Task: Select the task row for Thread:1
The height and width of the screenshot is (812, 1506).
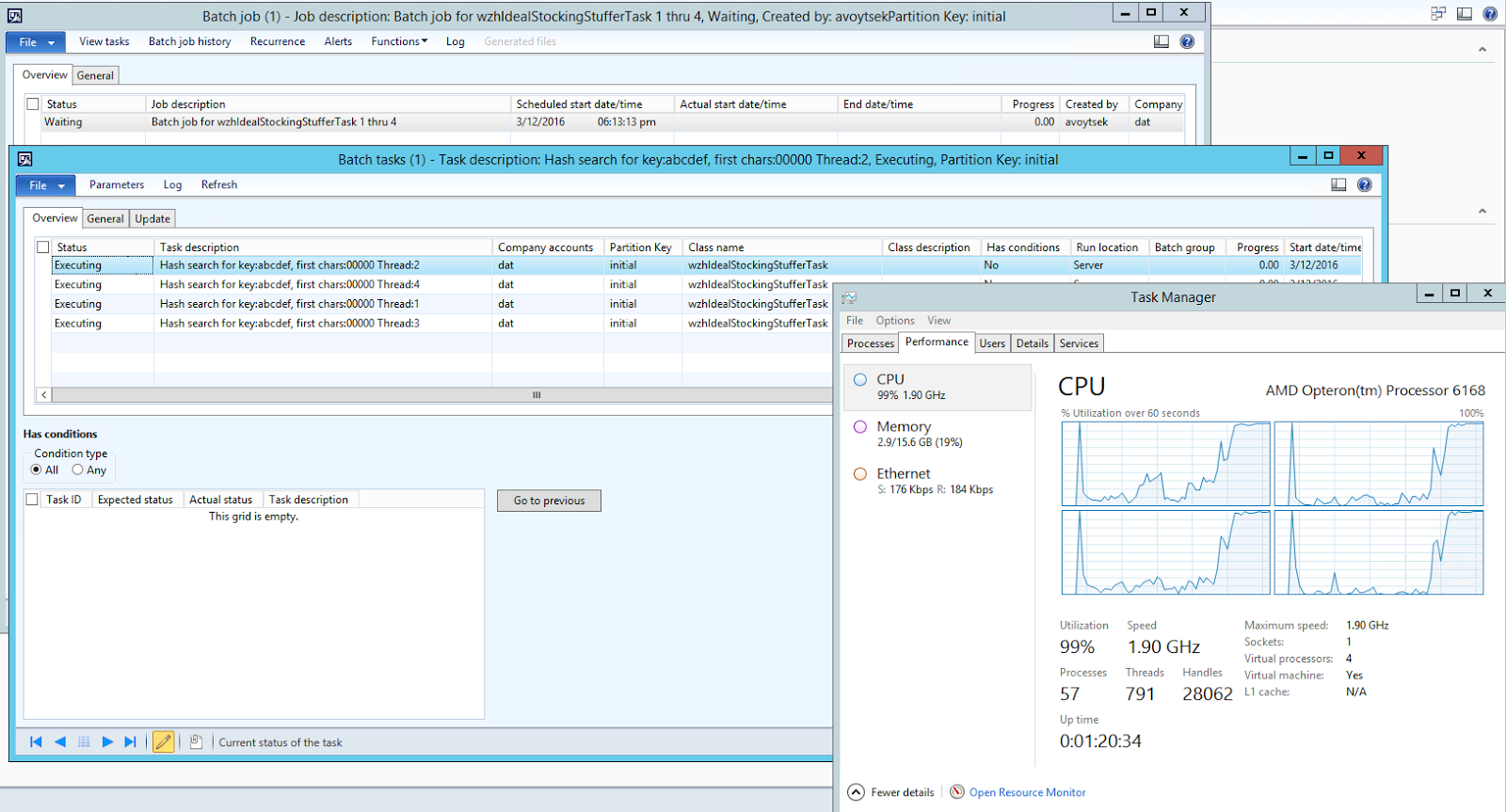Action: tap(441, 304)
